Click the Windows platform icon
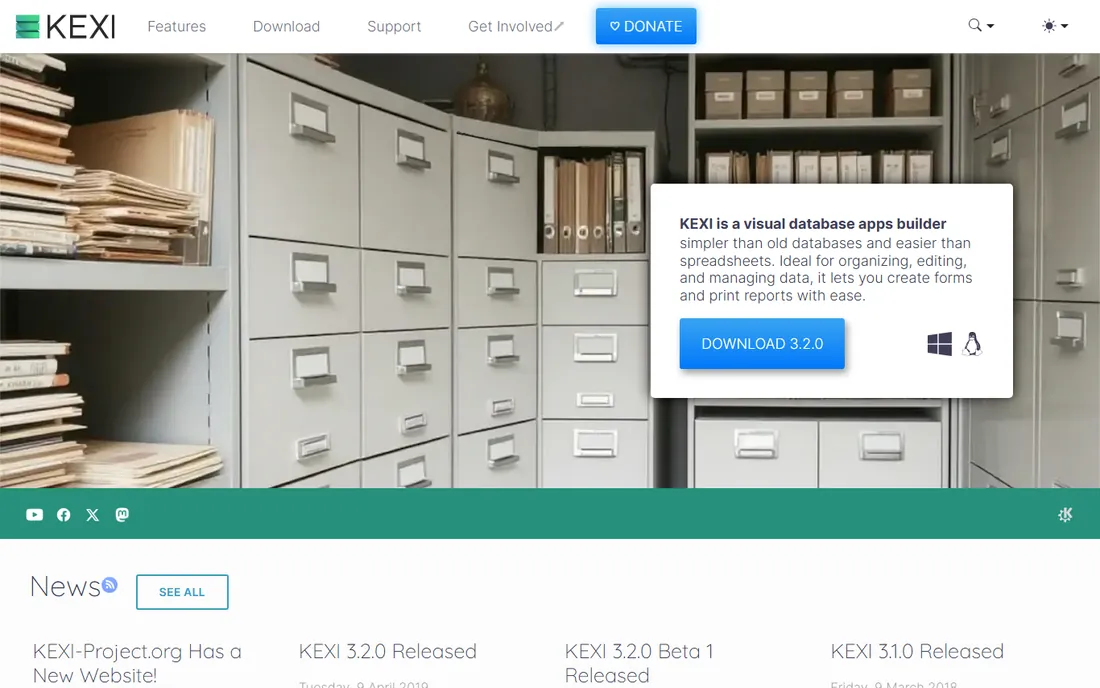This screenshot has width=1100, height=688. point(939,344)
